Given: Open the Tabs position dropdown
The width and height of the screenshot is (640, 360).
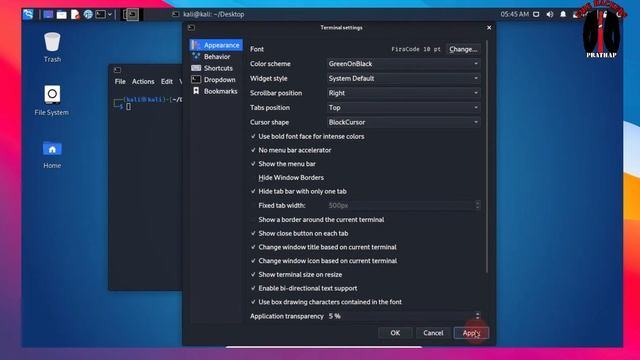Looking at the screenshot, I should coord(403,108).
